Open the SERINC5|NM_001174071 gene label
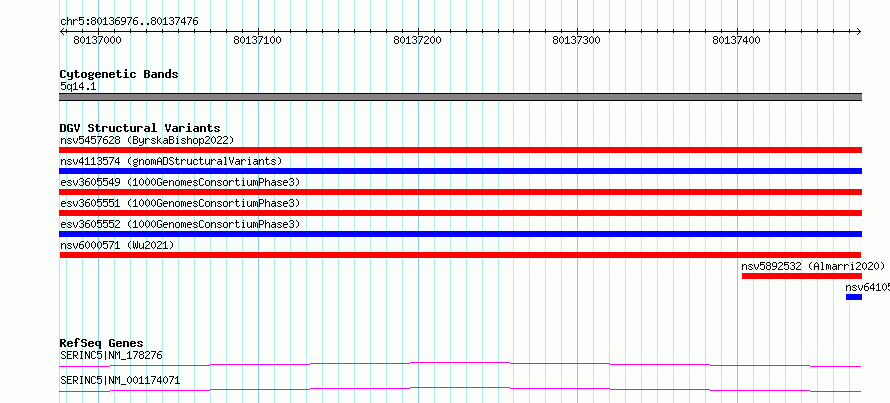890x403 pixels. pyautogui.click(x=120, y=380)
